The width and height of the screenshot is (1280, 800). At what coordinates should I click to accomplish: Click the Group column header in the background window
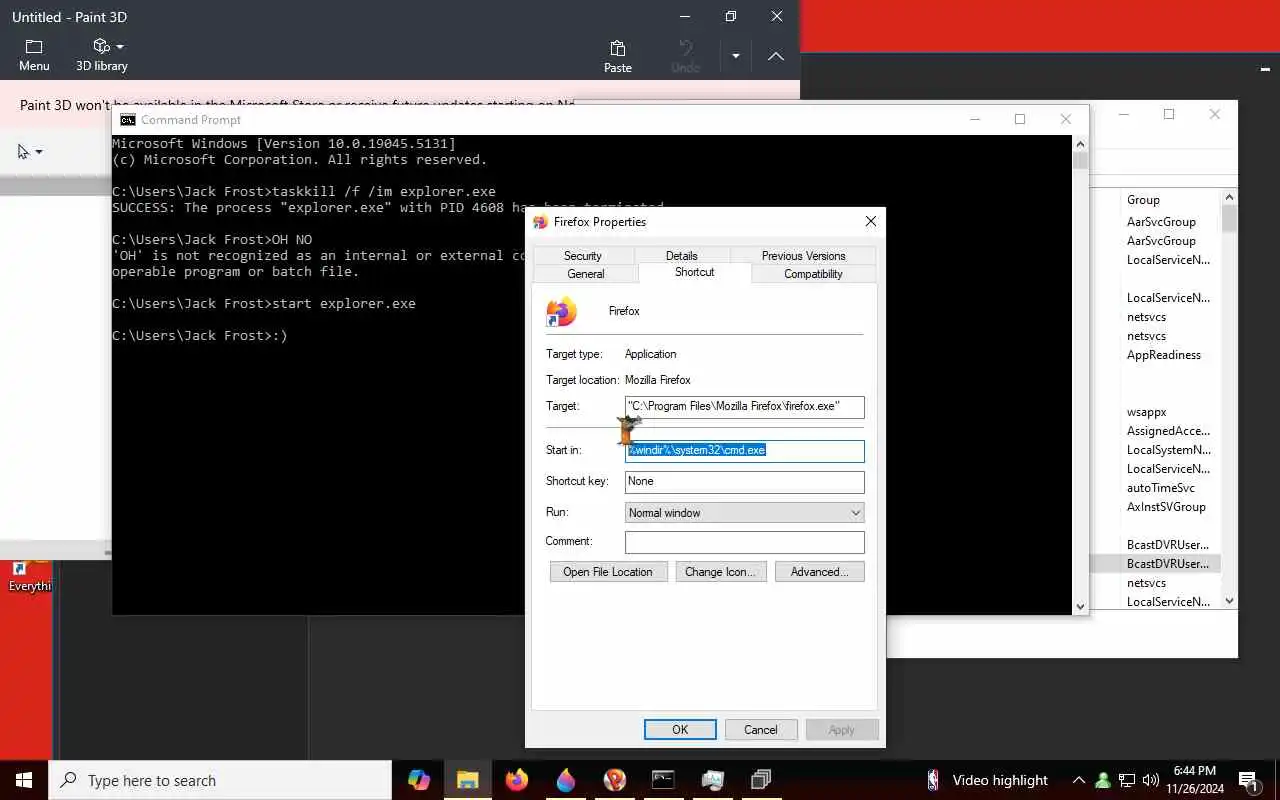(x=1143, y=200)
